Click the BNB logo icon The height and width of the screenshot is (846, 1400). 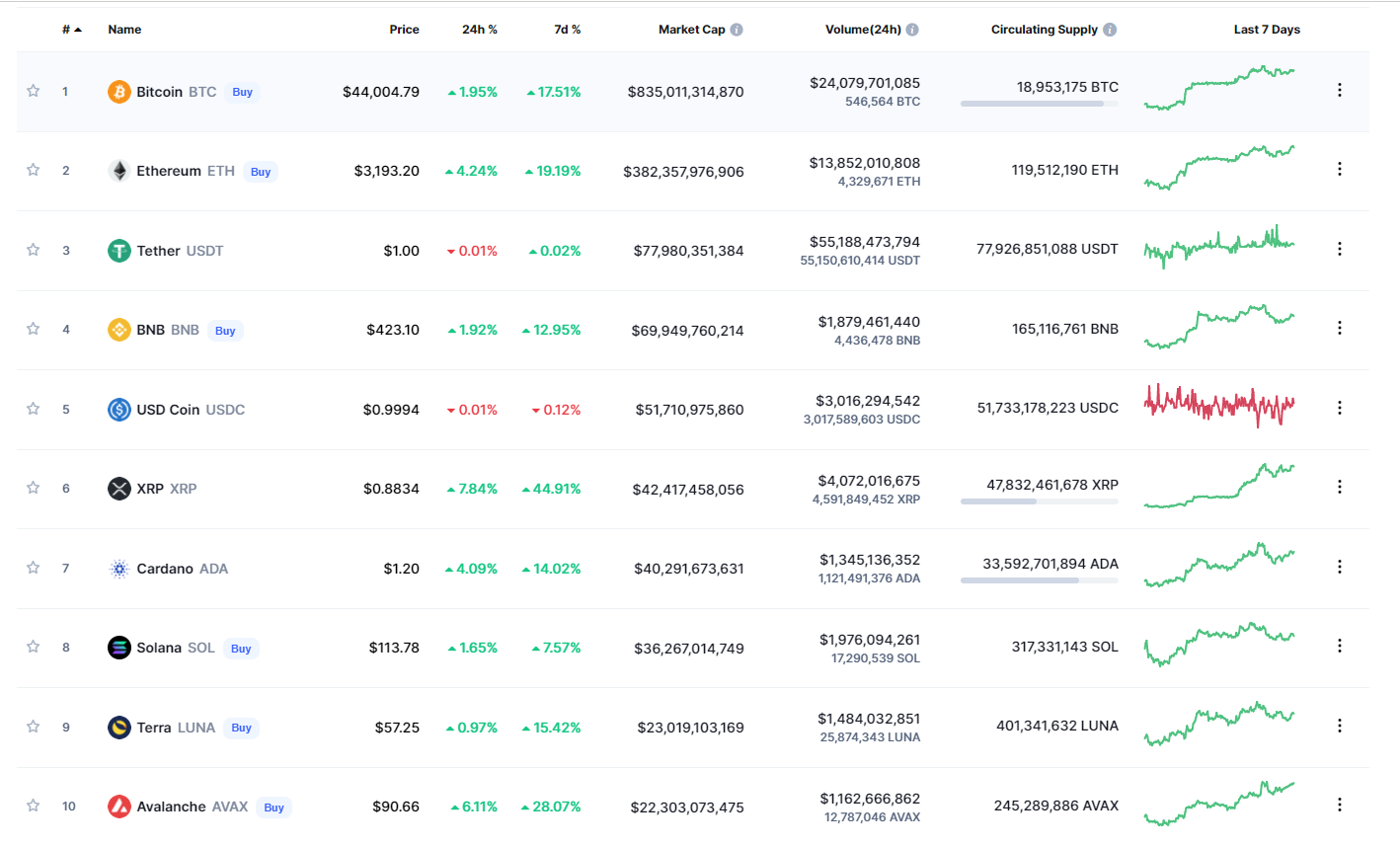click(x=118, y=329)
